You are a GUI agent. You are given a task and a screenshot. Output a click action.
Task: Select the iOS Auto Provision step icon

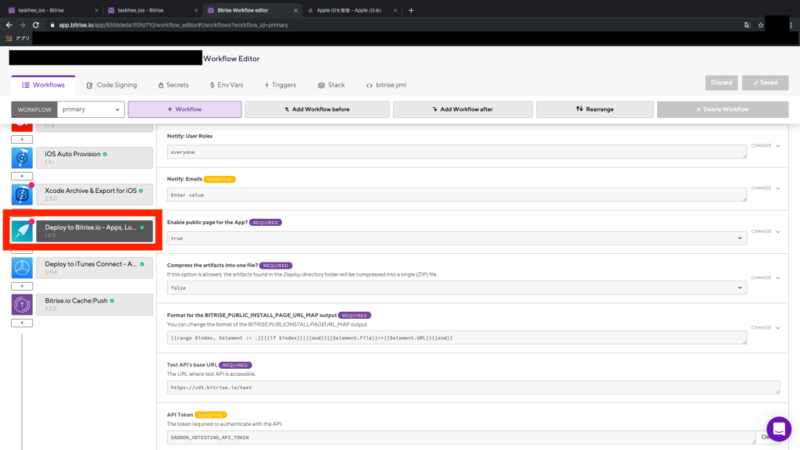coord(22,158)
